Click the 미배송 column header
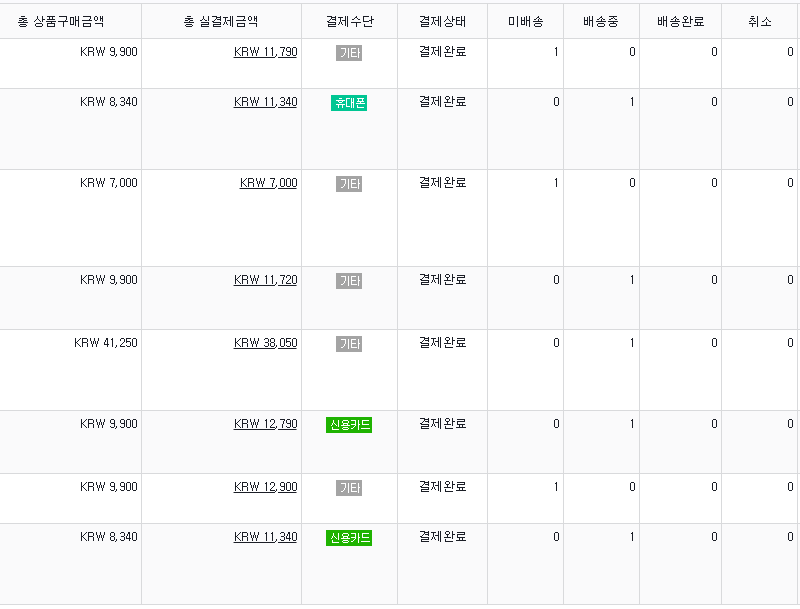 coord(526,21)
